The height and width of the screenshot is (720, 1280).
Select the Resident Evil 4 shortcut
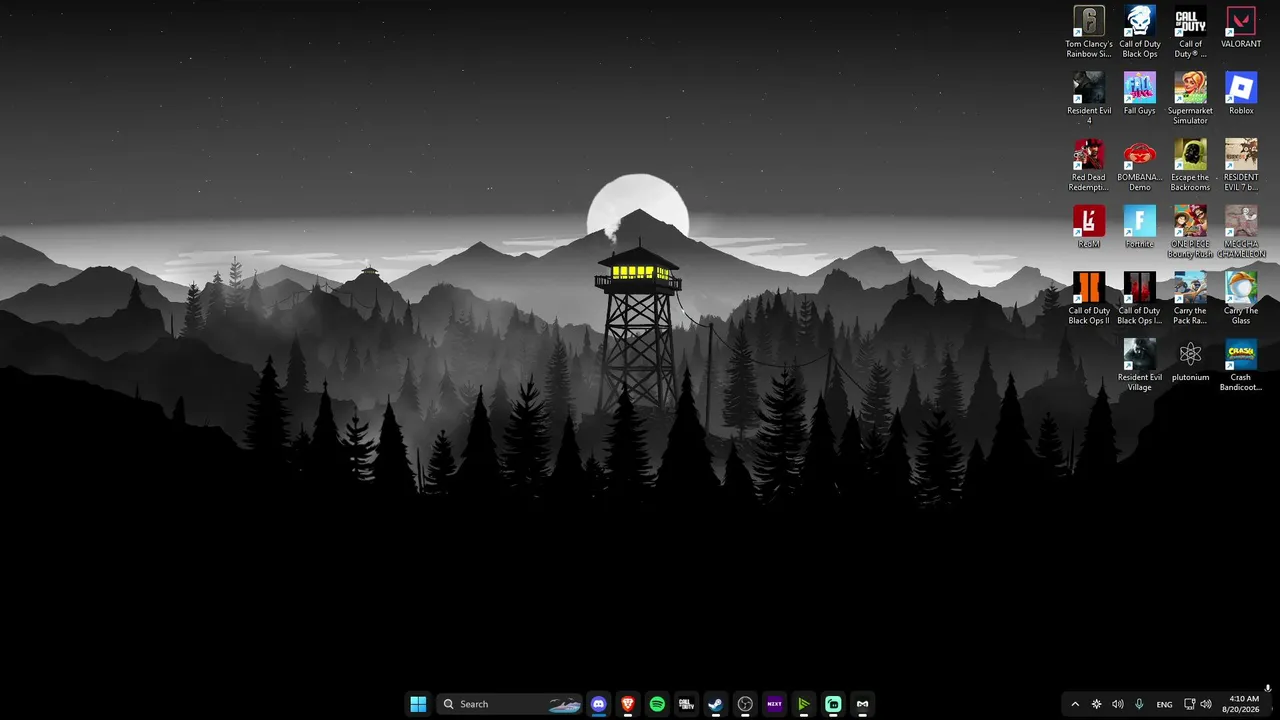pyautogui.click(x=1088, y=98)
